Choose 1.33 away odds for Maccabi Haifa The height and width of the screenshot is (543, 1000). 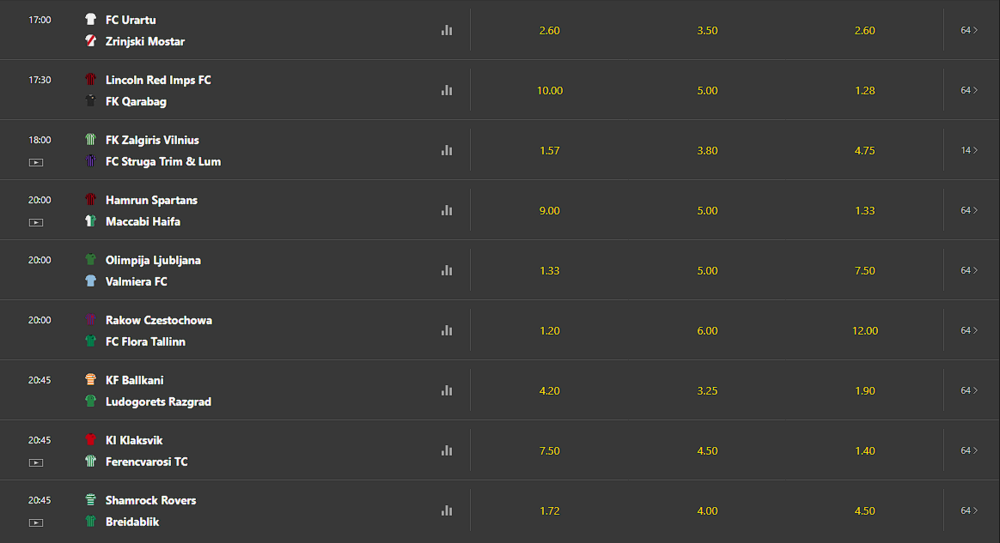pyautogui.click(x=865, y=211)
